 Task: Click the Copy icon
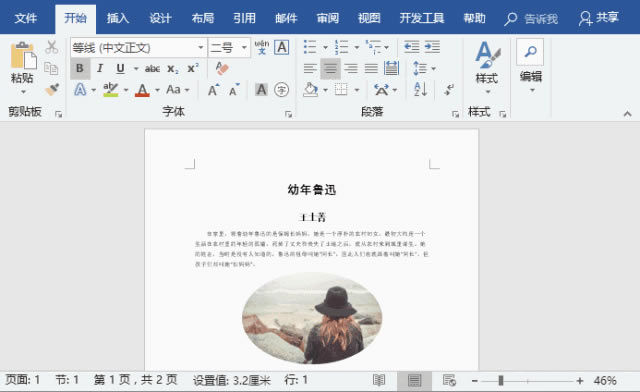click(51, 68)
